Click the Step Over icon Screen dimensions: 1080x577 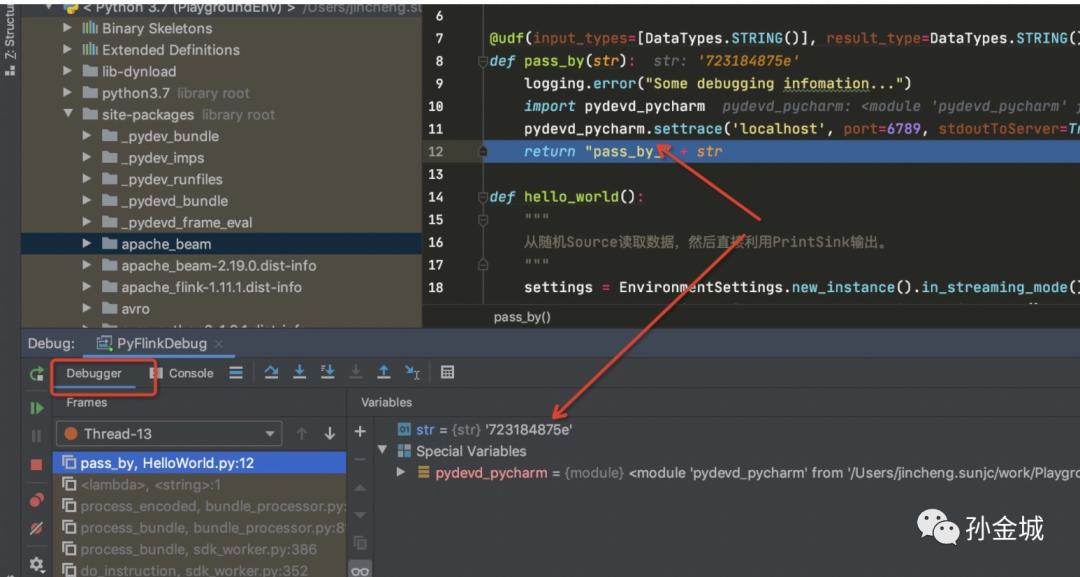(x=271, y=373)
